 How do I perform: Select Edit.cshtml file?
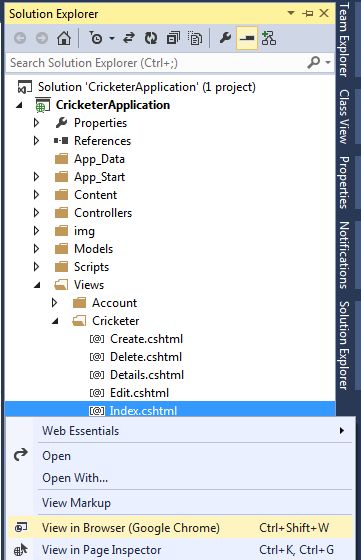[x=139, y=393]
